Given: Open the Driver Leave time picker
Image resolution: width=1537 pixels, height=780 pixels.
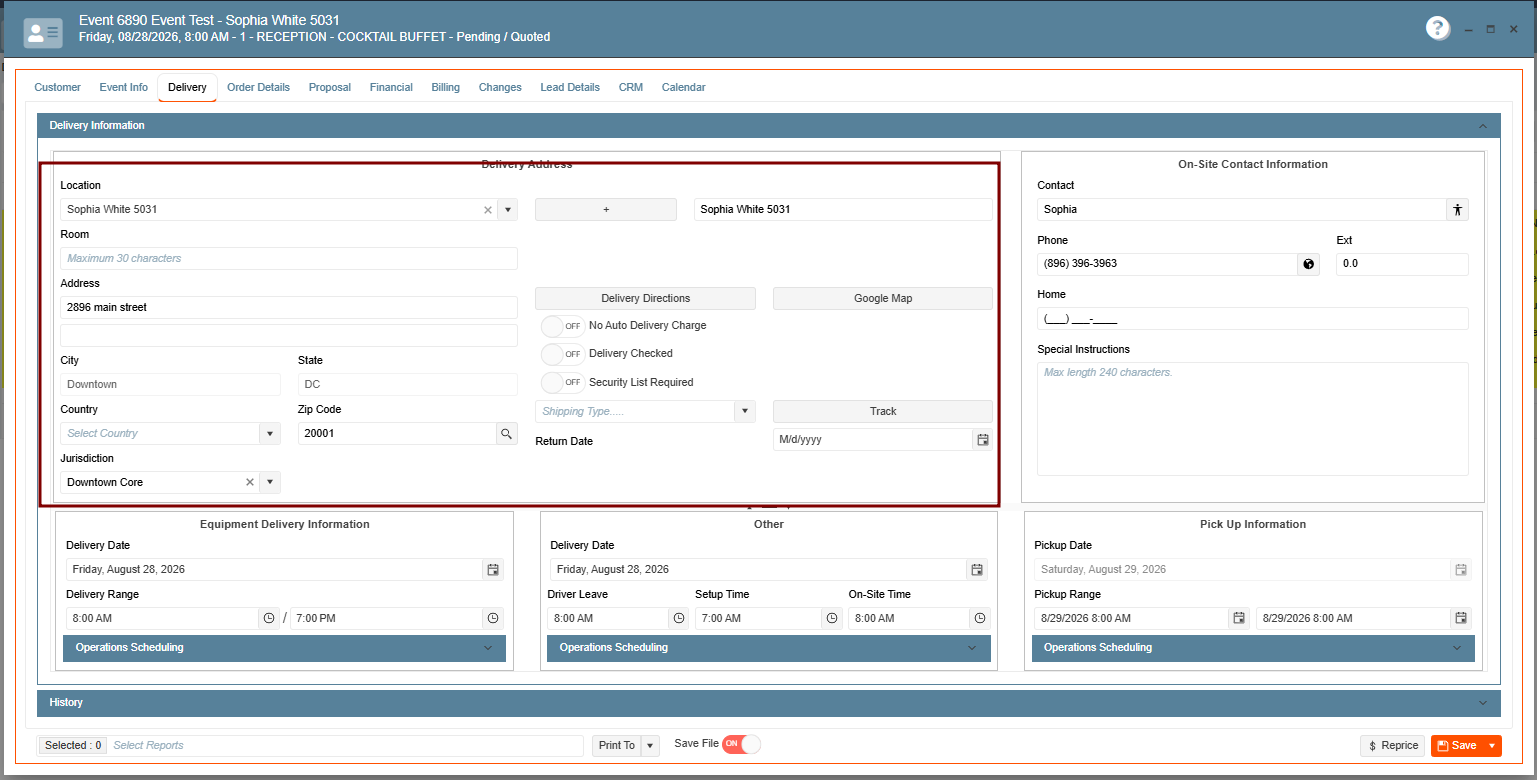Looking at the screenshot, I should coord(679,619).
